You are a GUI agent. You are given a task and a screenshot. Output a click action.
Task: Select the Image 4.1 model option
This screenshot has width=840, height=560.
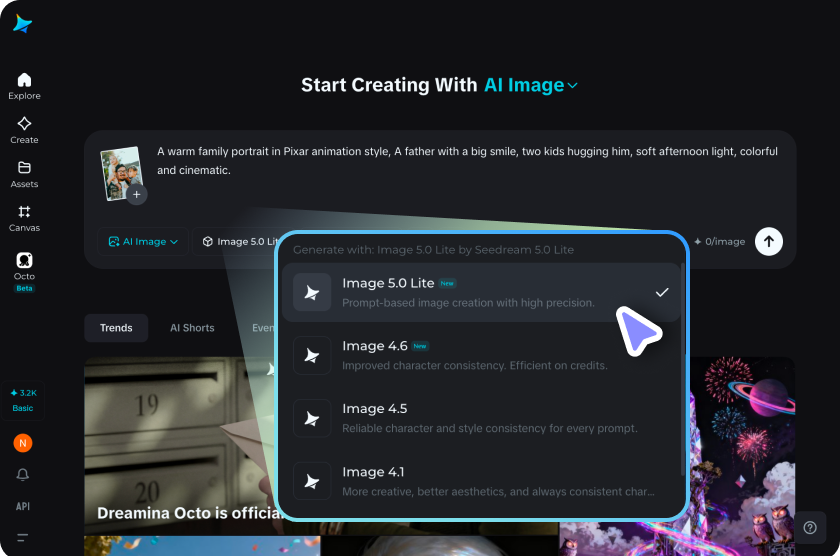pos(481,481)
